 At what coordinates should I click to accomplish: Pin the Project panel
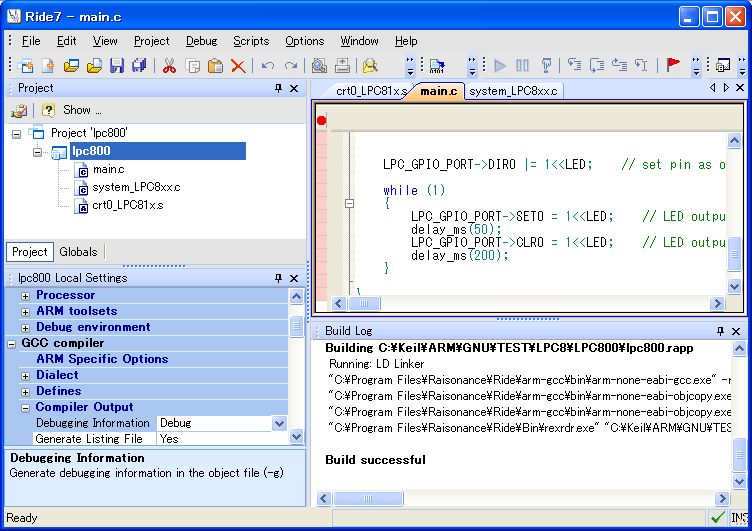coord(278,88)
